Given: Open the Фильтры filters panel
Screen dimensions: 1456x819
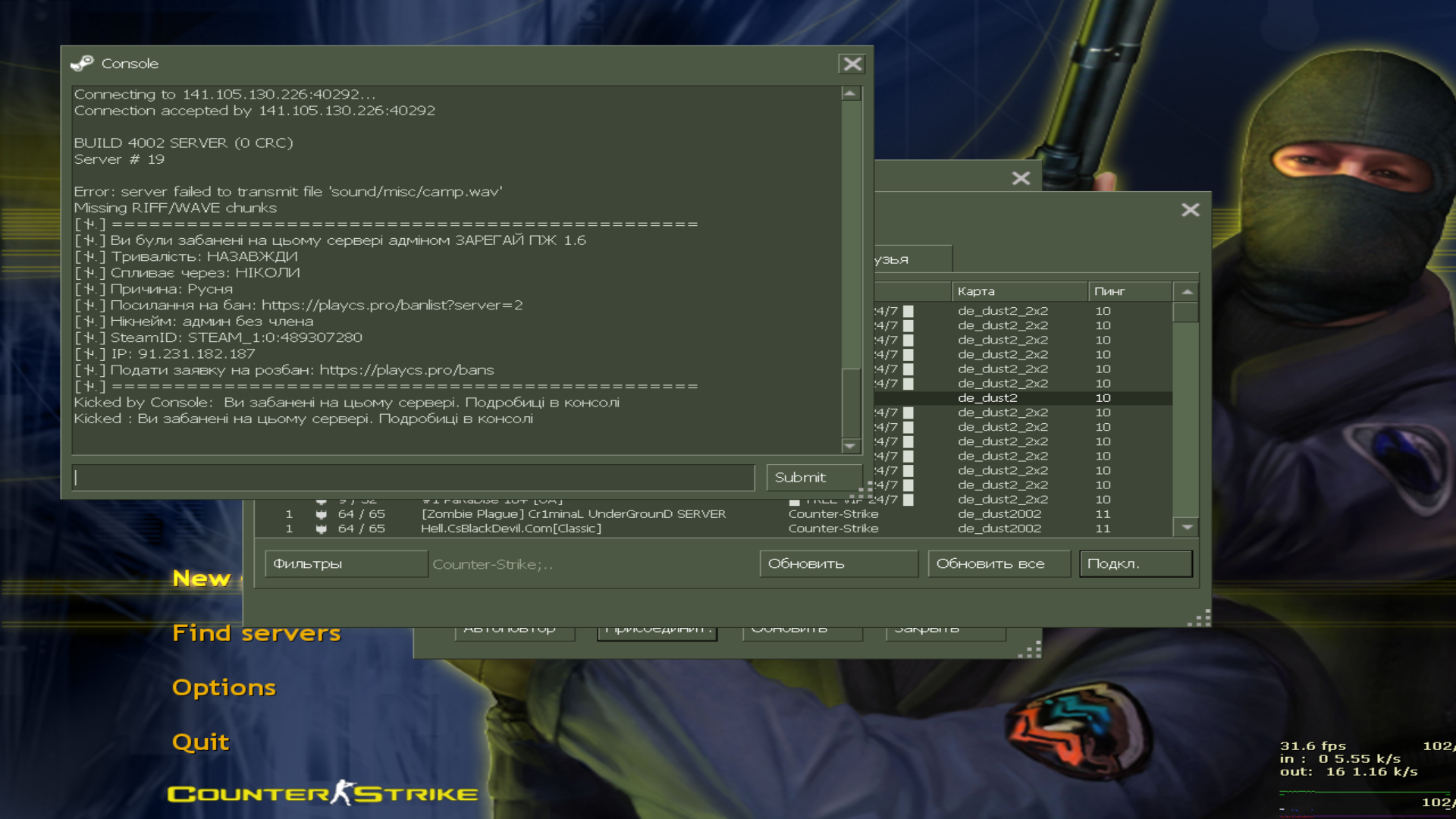Looking at the screenshot, I should 346,563.
